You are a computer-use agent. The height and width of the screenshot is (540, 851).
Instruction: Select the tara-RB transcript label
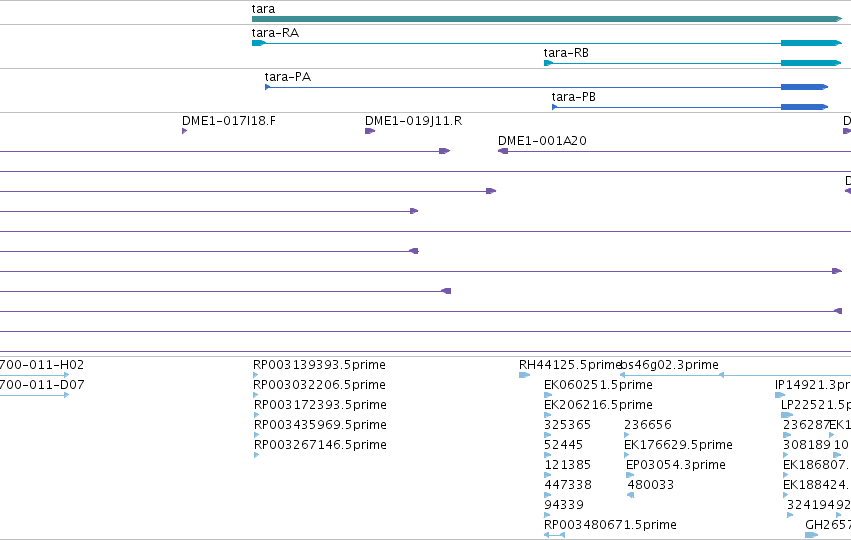(566, 53)
